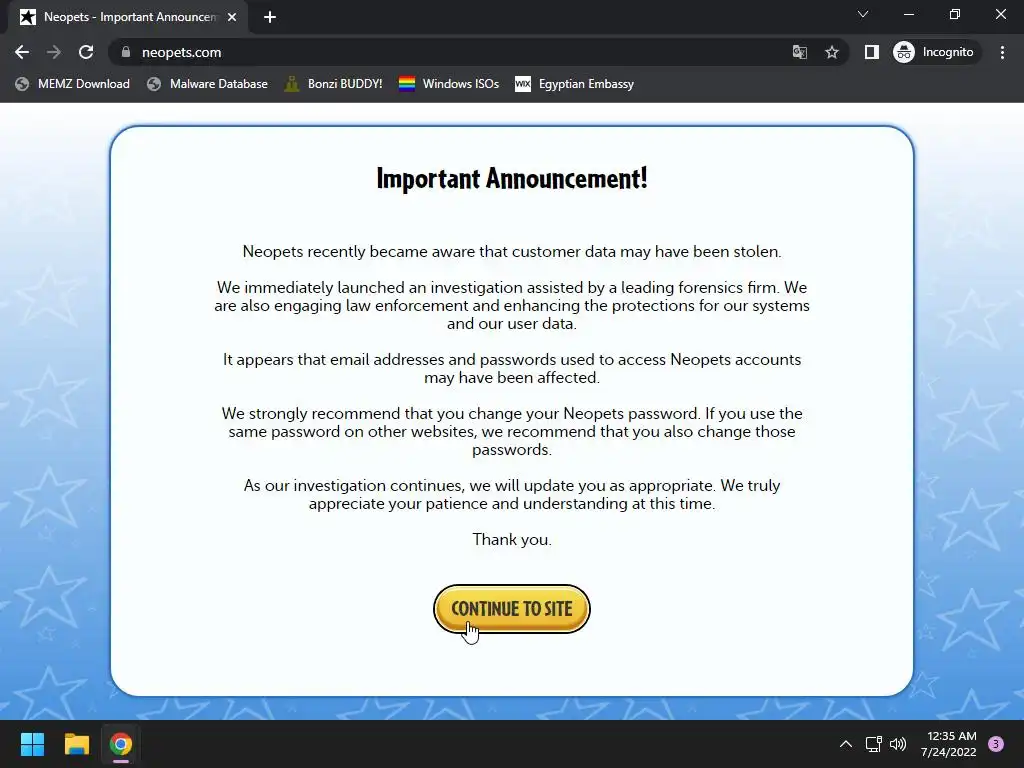Click the Chrome taskbar icon
The height and width of the screenshot is (768, 1024).
121,744
